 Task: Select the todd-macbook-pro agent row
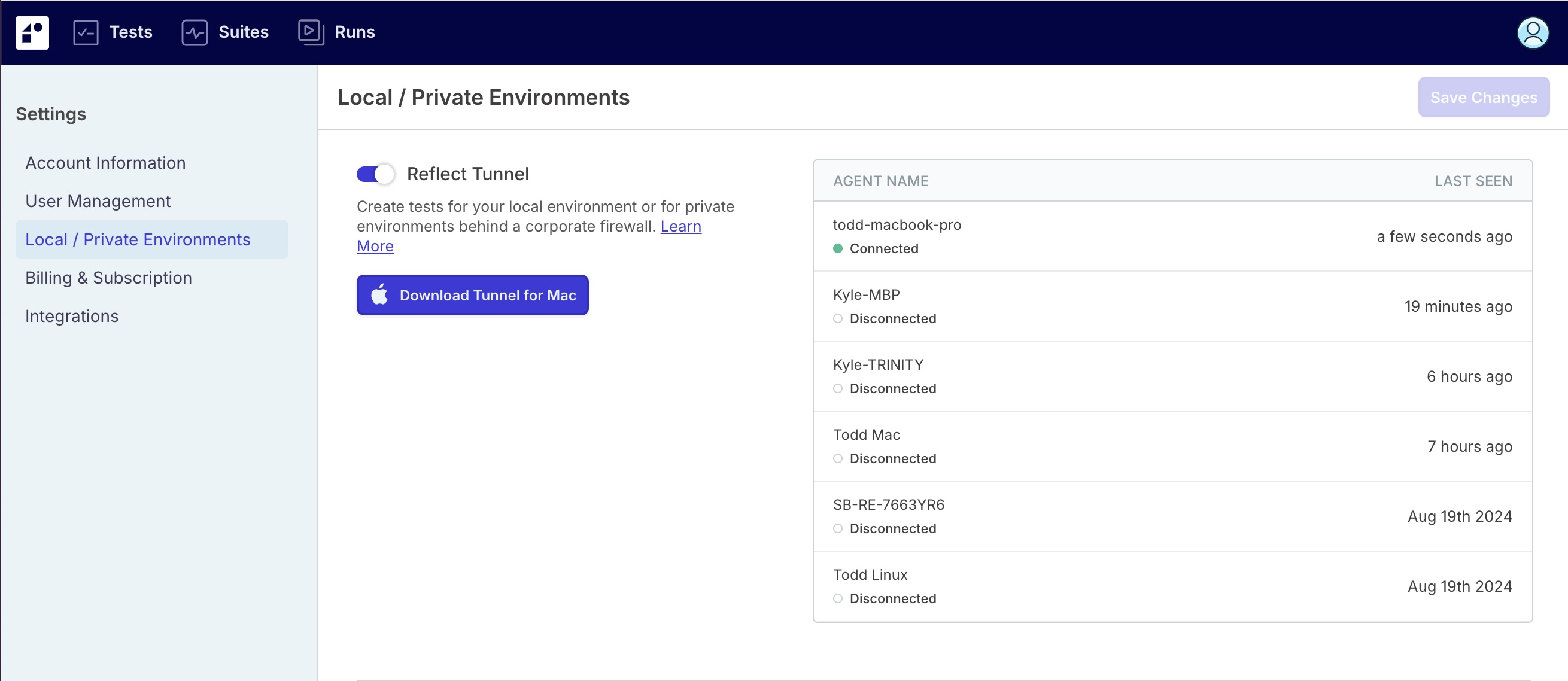(x=1172, y=236)
